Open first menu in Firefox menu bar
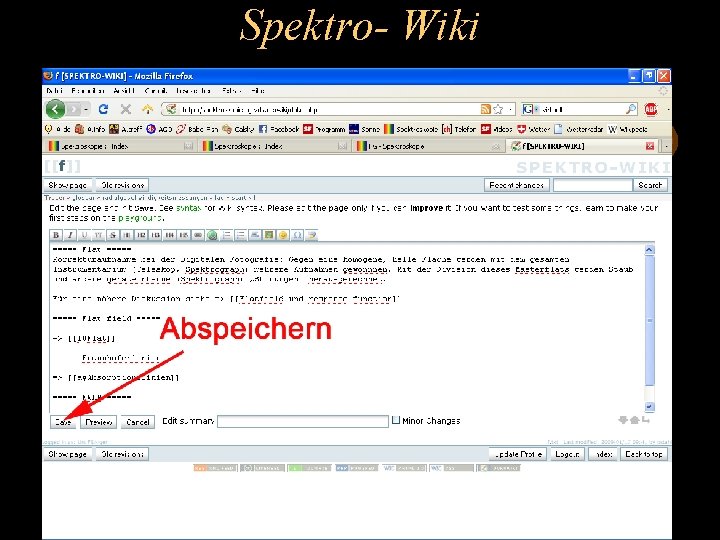Screen dimensions: 720x540 [55, 91]
